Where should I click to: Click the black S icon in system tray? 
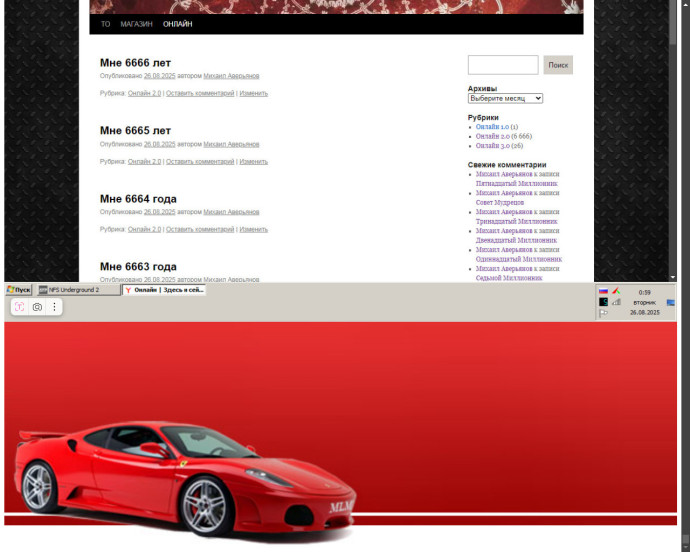(x=603, y=302)
